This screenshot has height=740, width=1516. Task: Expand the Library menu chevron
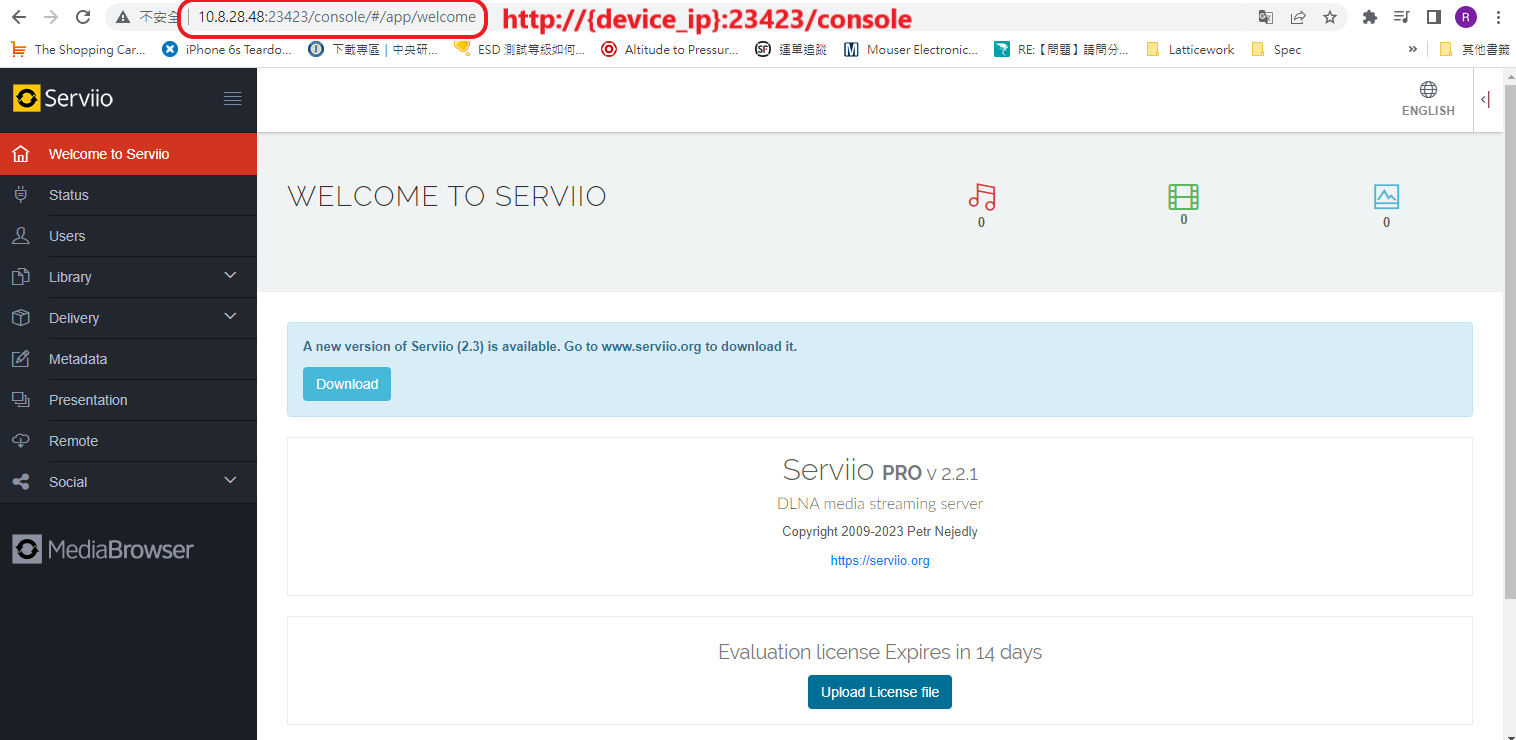tap(230, 276)
